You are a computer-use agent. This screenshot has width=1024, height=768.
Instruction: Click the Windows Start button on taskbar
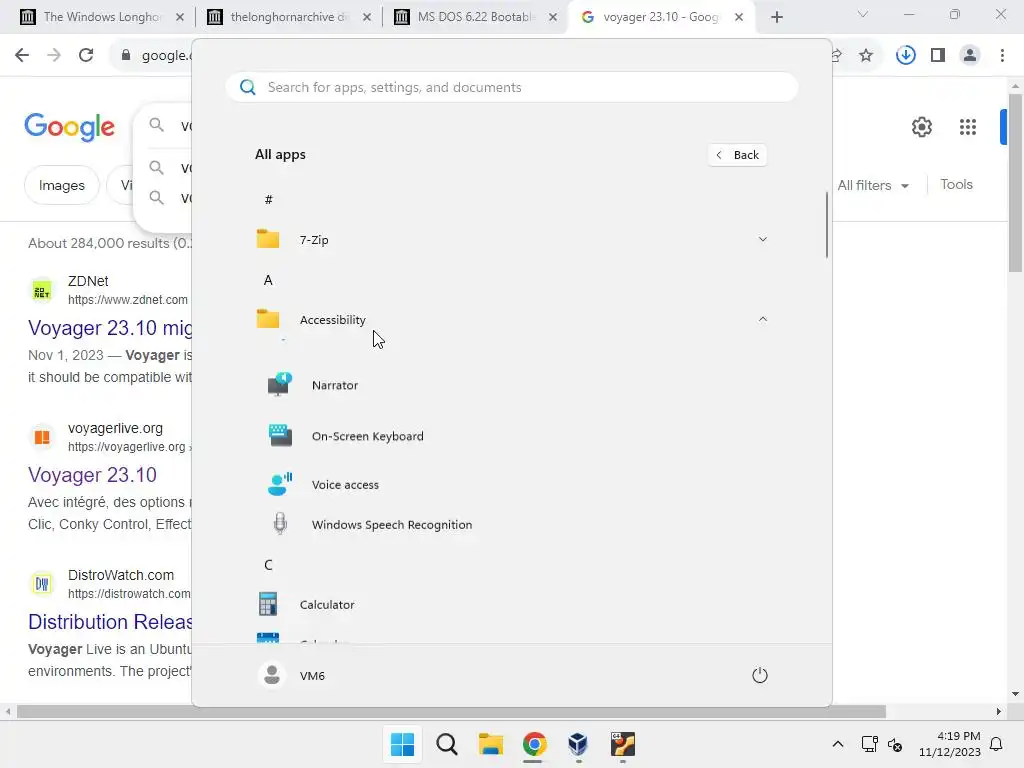pyautogui.click(x=402, y=744)
